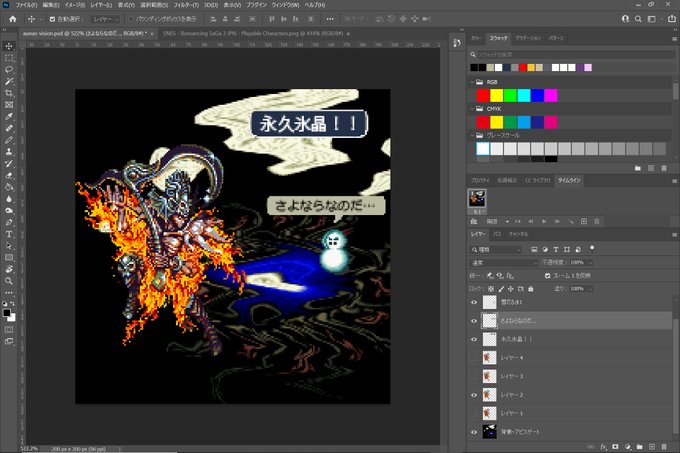Switch to the Romancing SaGa document tab
Image resolution: width=680 pixels, height=453 pixels.
(252, 33)
